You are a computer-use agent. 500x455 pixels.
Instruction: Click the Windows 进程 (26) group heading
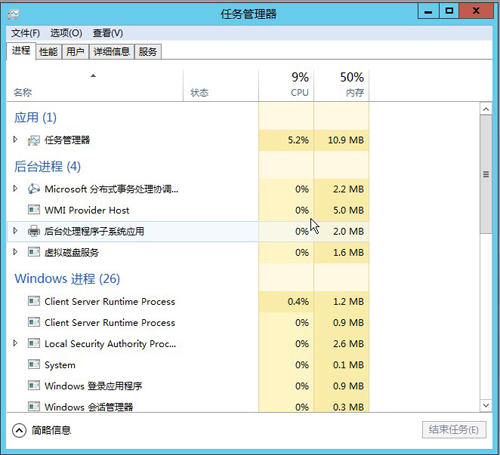pyautogui.click(x=67, y=279)
